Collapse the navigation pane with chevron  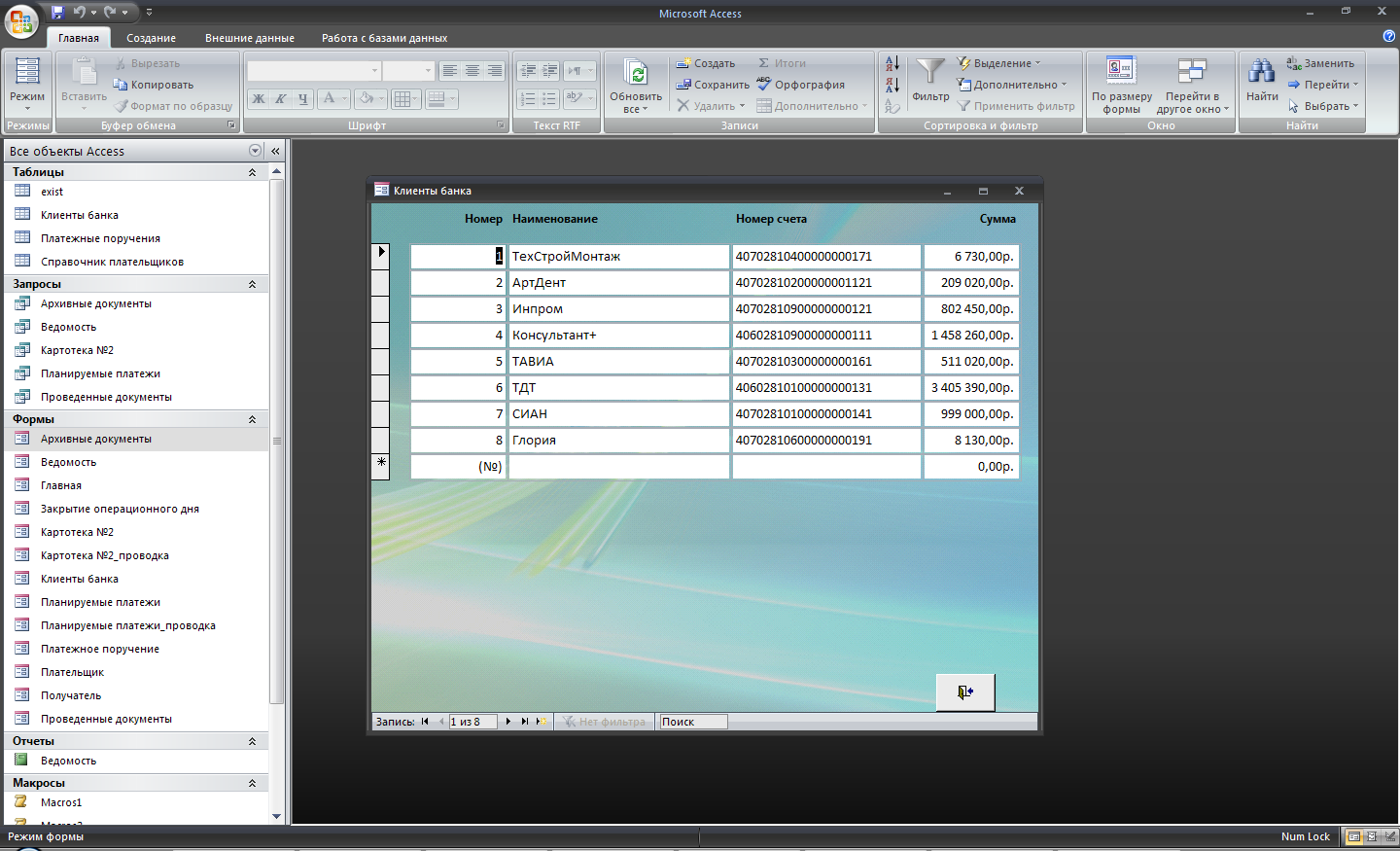(275, 151)
